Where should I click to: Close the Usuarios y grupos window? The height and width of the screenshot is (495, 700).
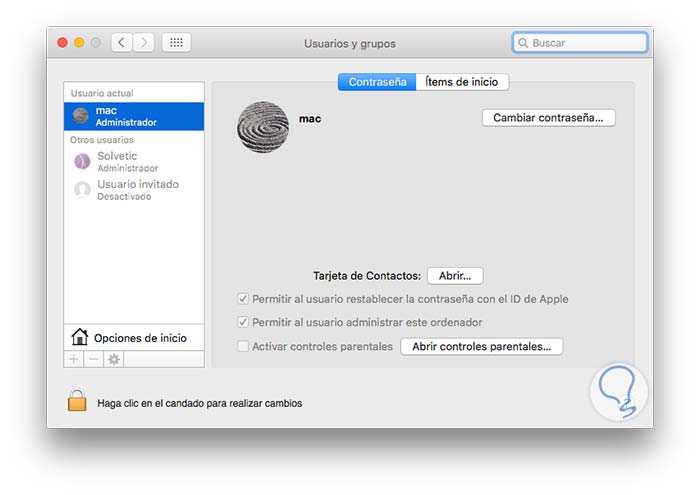click(62, 43)
